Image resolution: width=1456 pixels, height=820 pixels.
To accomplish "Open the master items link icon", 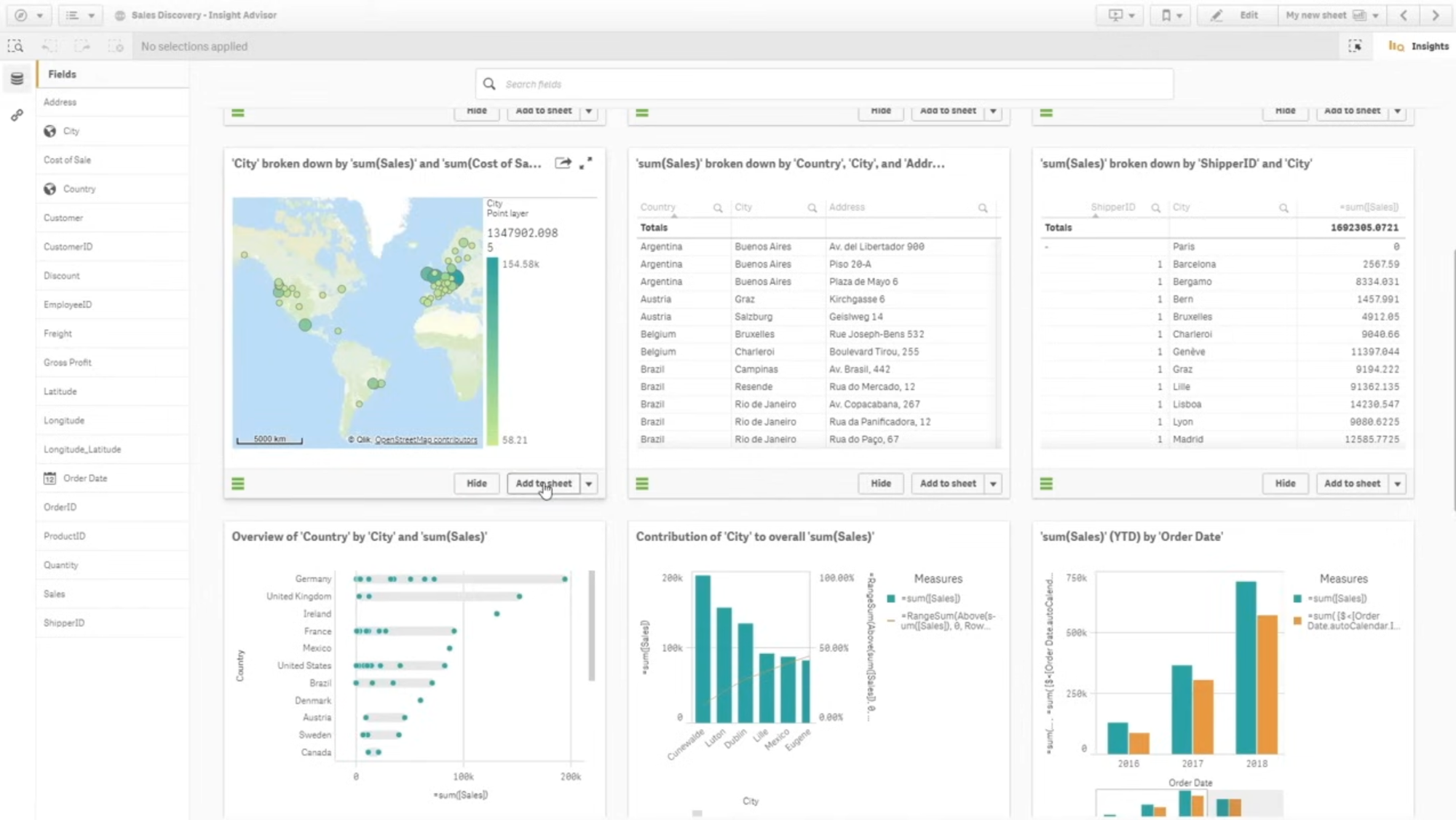I will click(x=17, y=116).
